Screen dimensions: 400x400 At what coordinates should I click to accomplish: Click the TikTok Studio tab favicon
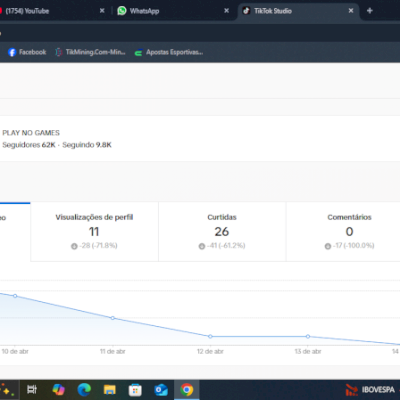pos(246,11)
